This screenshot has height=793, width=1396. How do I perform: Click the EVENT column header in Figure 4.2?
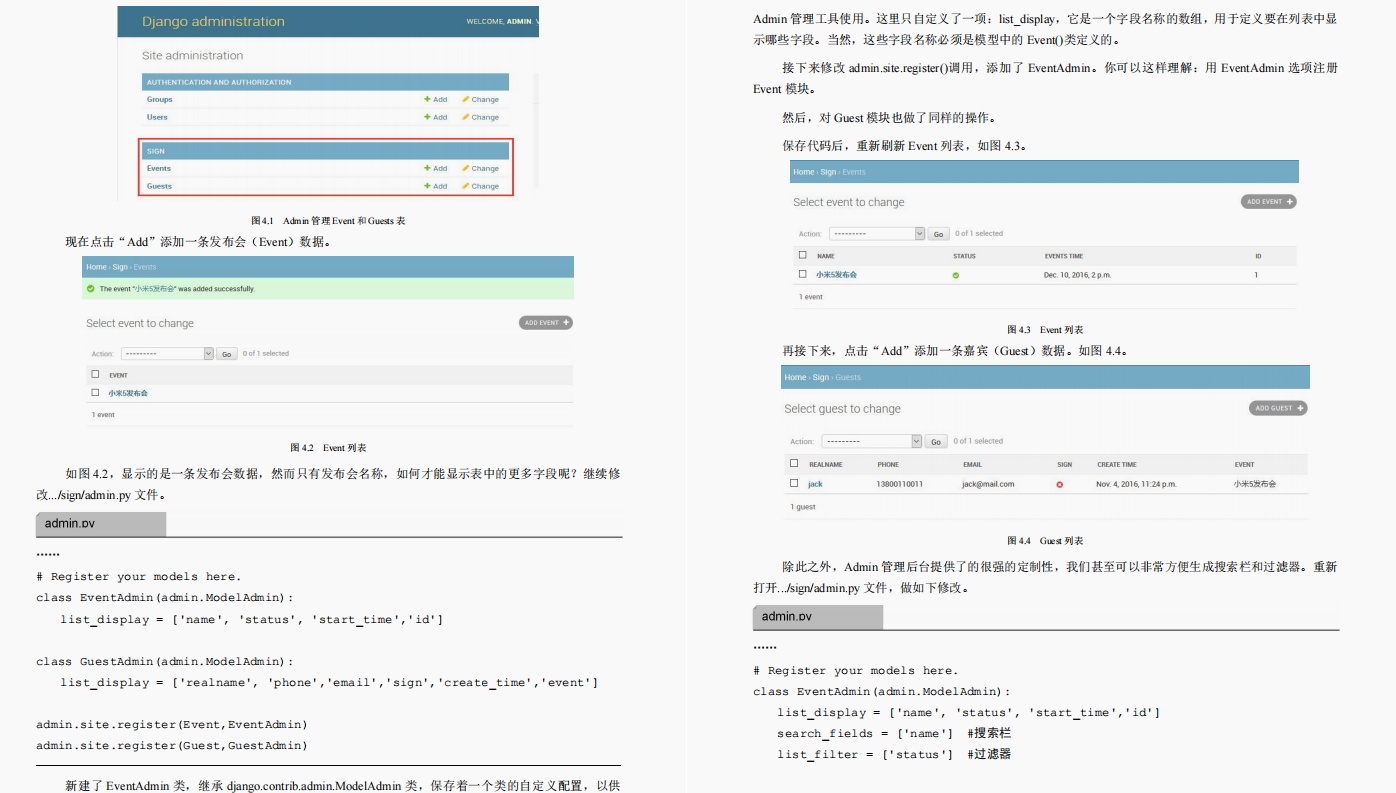pos(118,375)
